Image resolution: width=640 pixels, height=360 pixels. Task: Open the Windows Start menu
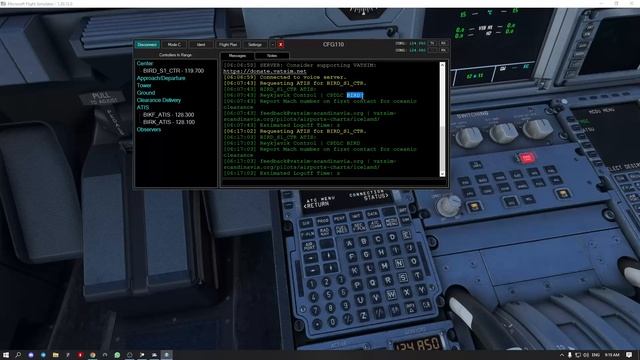click(x=5, y=355)
